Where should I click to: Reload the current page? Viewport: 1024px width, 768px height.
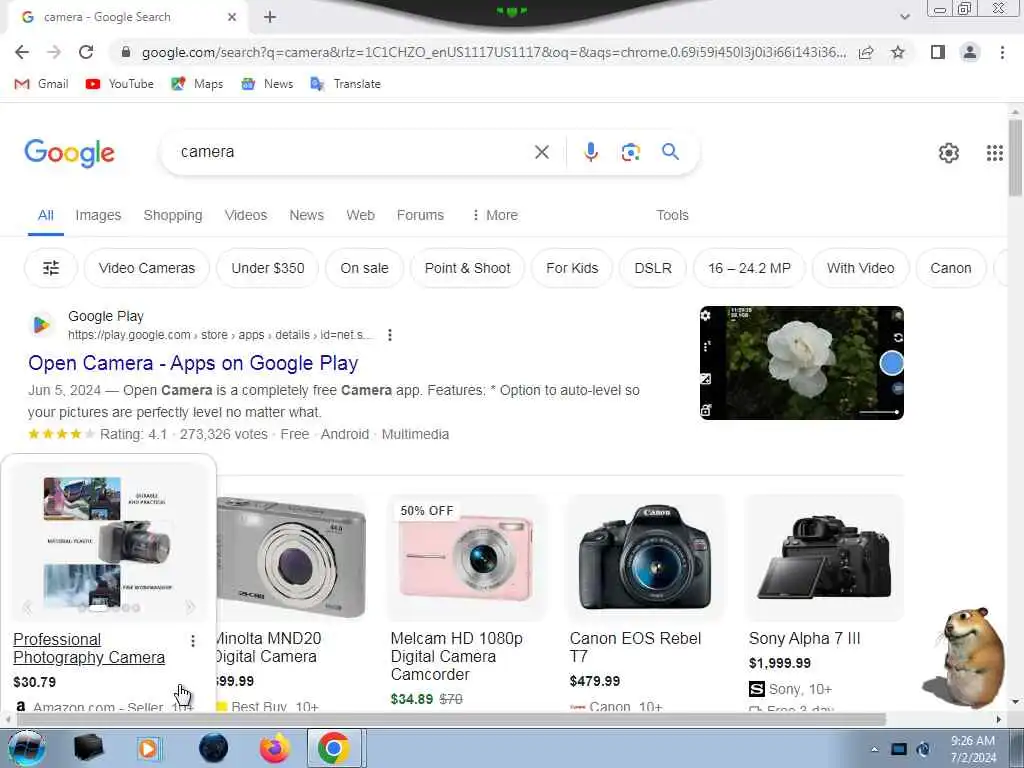tap(86, 52)
